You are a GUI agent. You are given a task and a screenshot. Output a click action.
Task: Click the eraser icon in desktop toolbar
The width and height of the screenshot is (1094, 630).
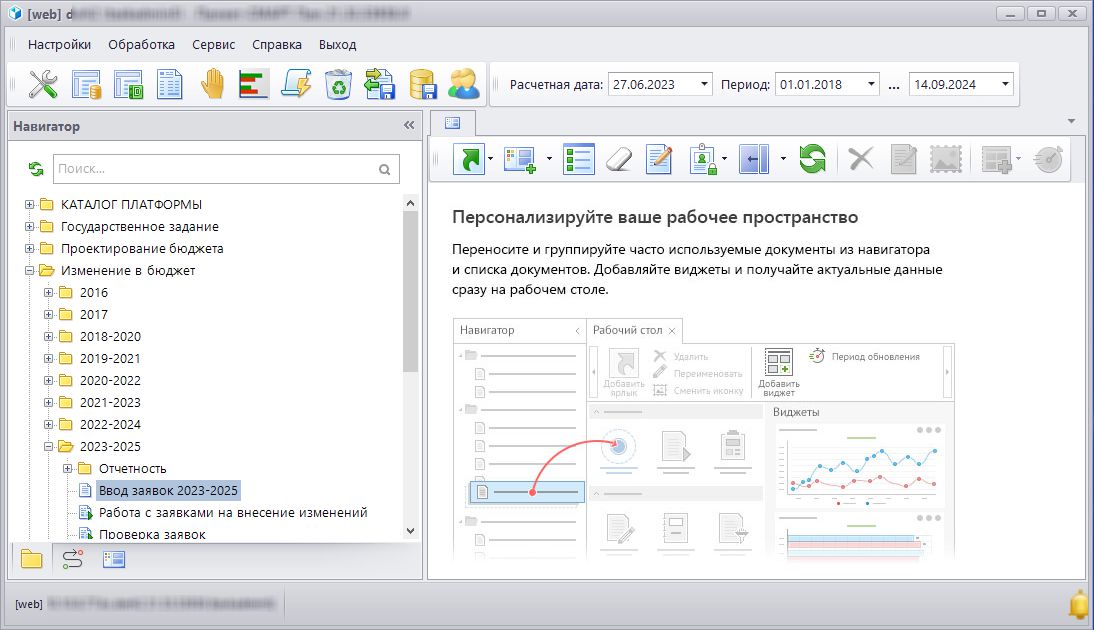point(620,159)
